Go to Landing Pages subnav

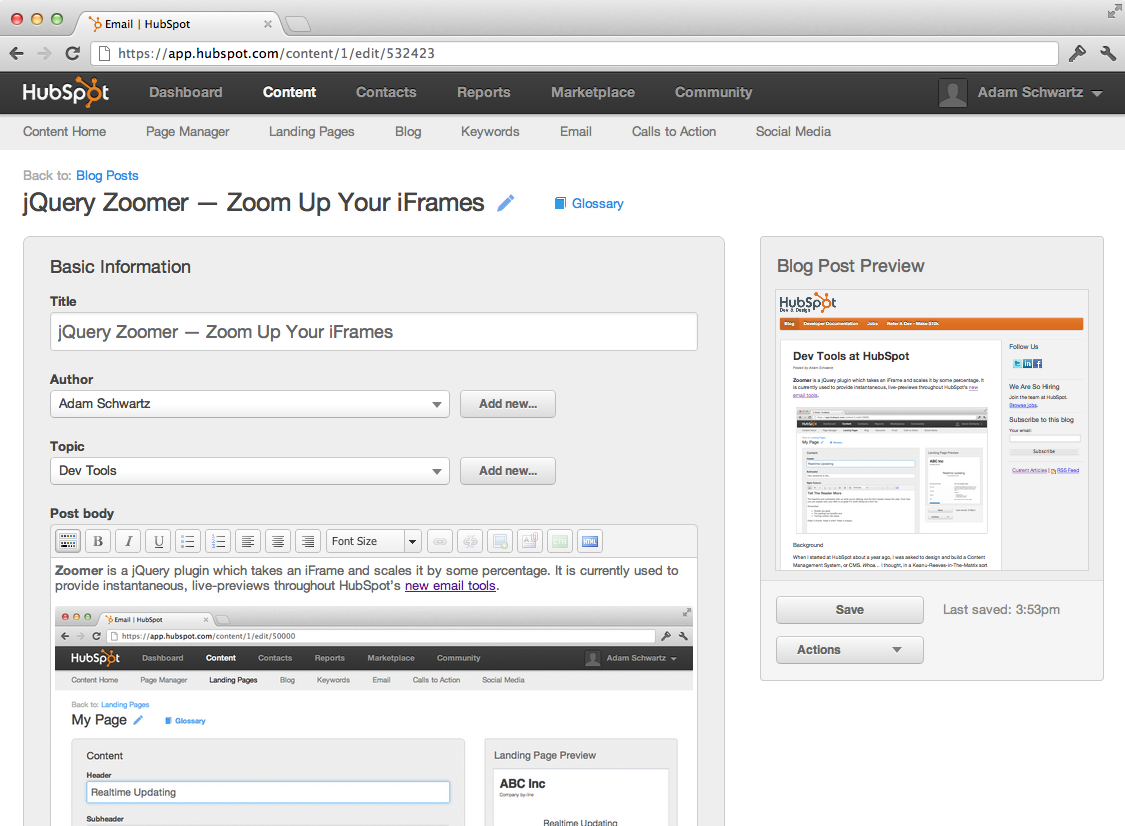[x=311, y=132]
